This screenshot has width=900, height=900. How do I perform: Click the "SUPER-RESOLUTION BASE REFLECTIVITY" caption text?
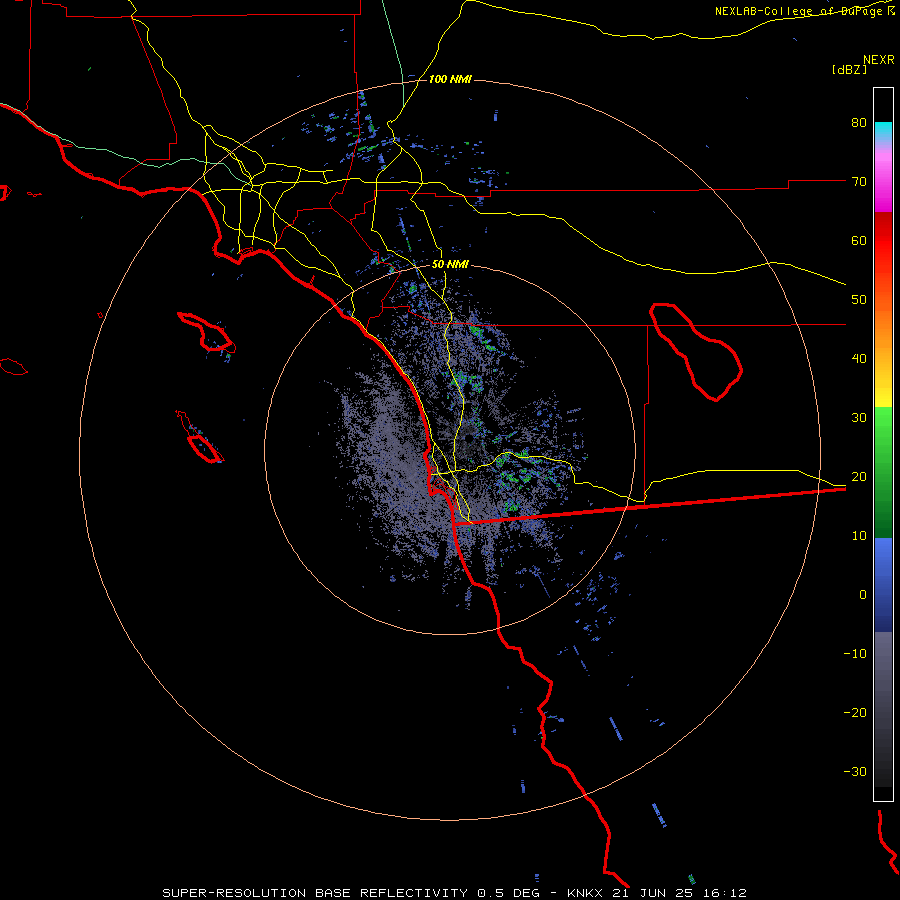[315, 893]
